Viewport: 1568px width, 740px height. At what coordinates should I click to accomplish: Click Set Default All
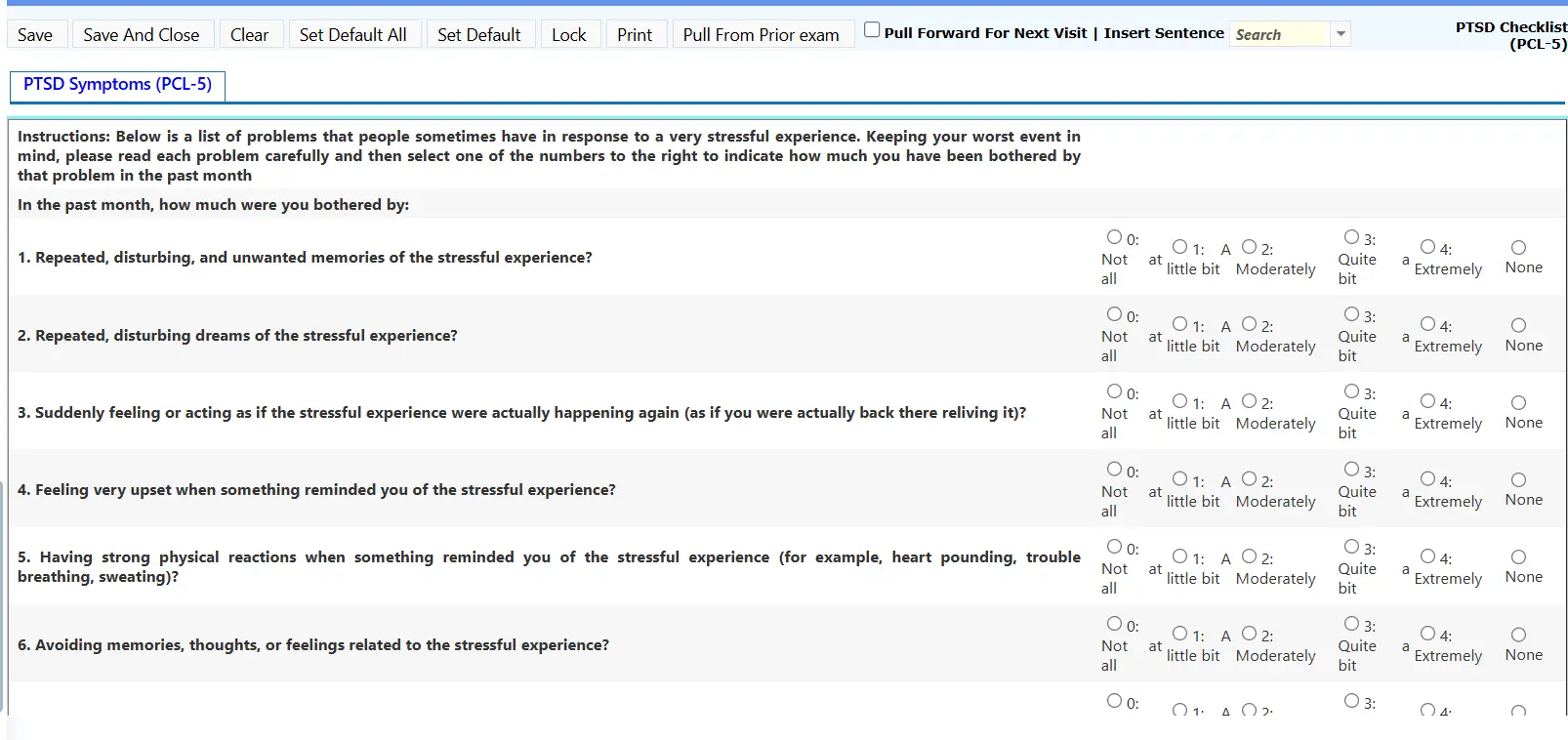point(352,35)
